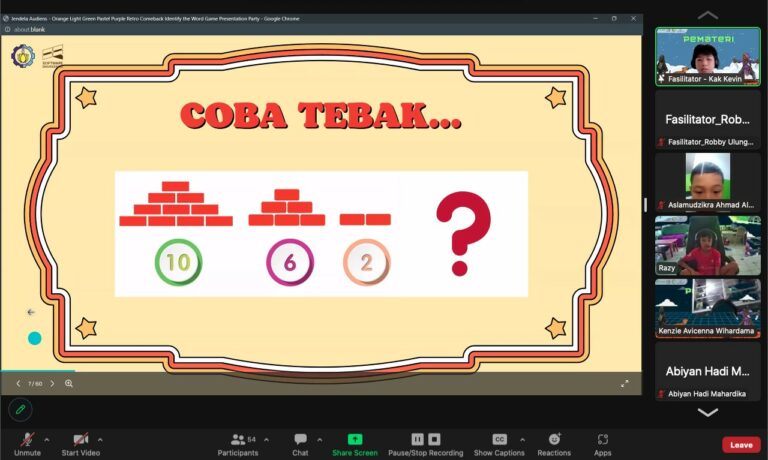Open the Participants panel
The image size is (768, 460).
(x=238, y=440)
